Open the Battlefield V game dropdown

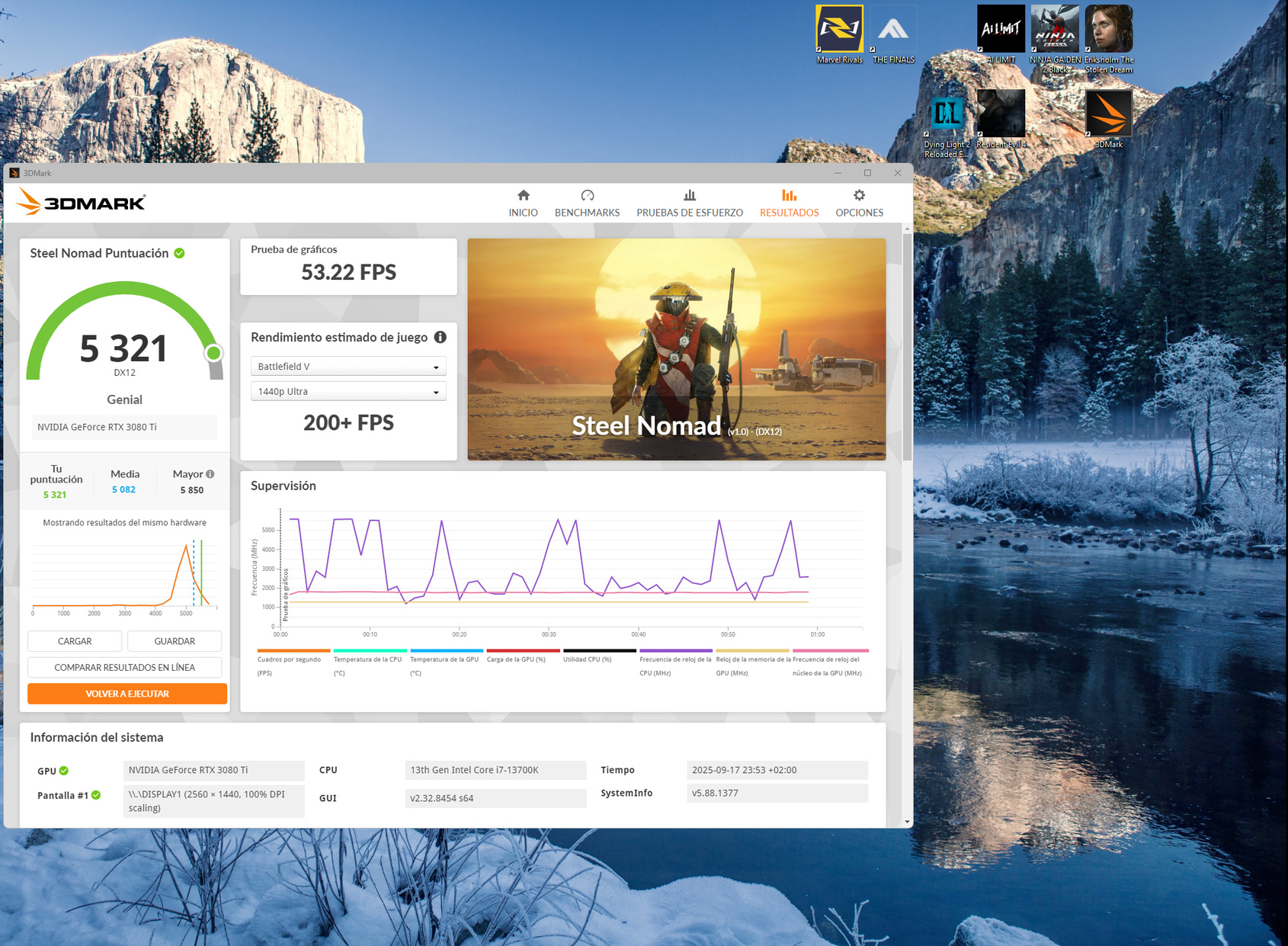pos(348,367)
